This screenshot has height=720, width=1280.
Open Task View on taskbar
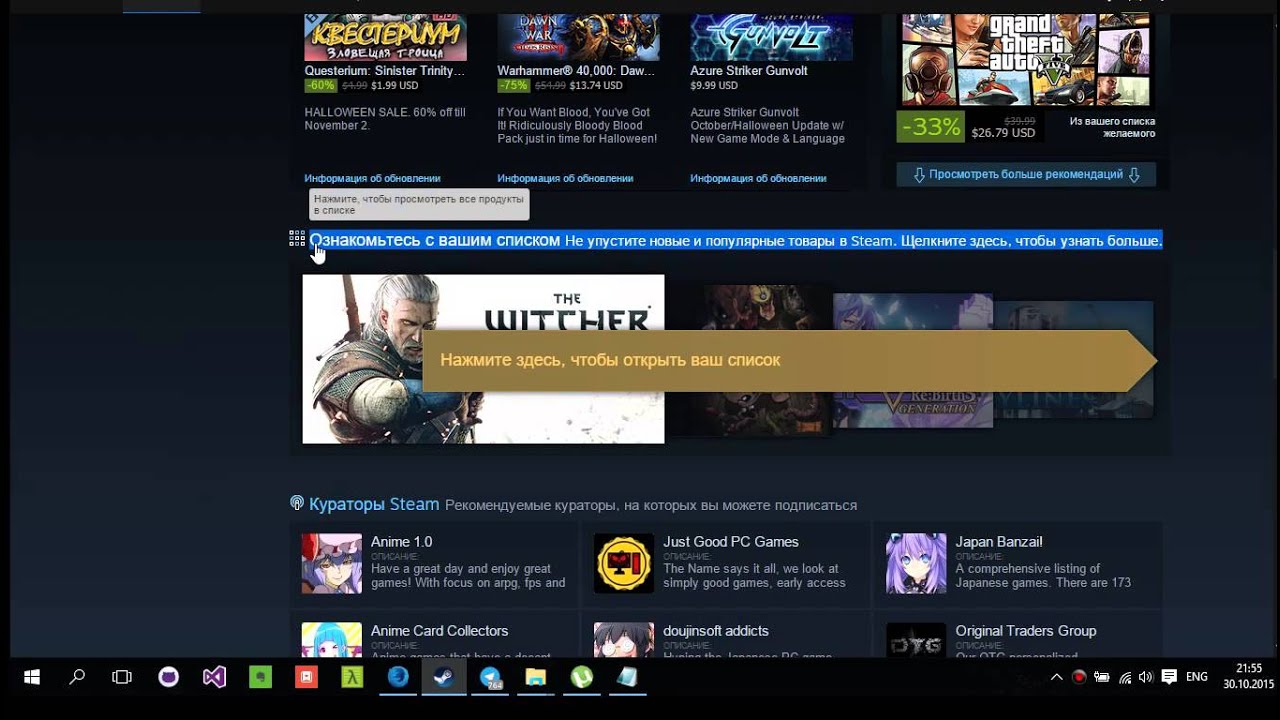coord(122,677)
